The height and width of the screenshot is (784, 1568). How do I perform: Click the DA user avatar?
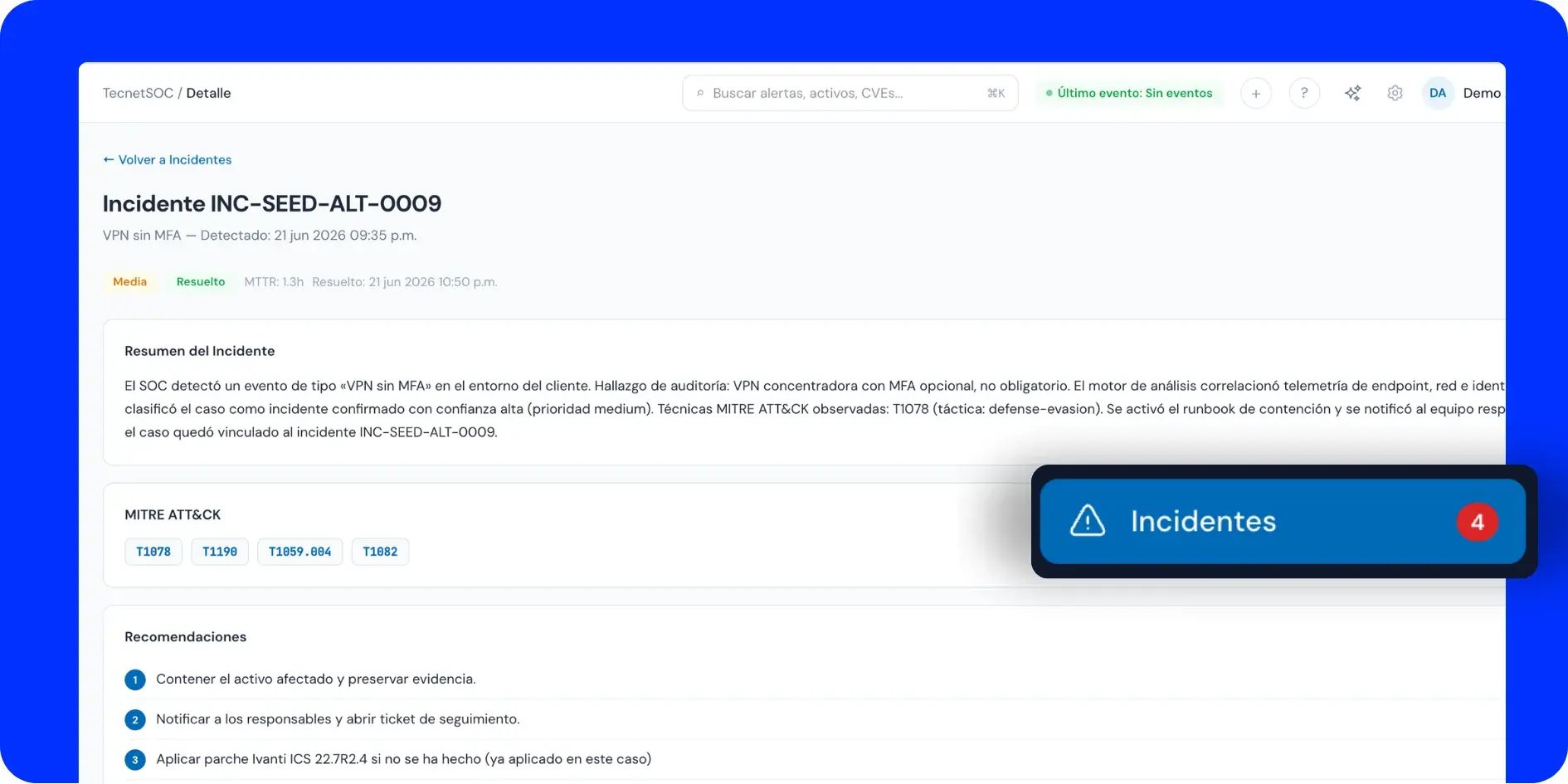(x=1438, y=94)
